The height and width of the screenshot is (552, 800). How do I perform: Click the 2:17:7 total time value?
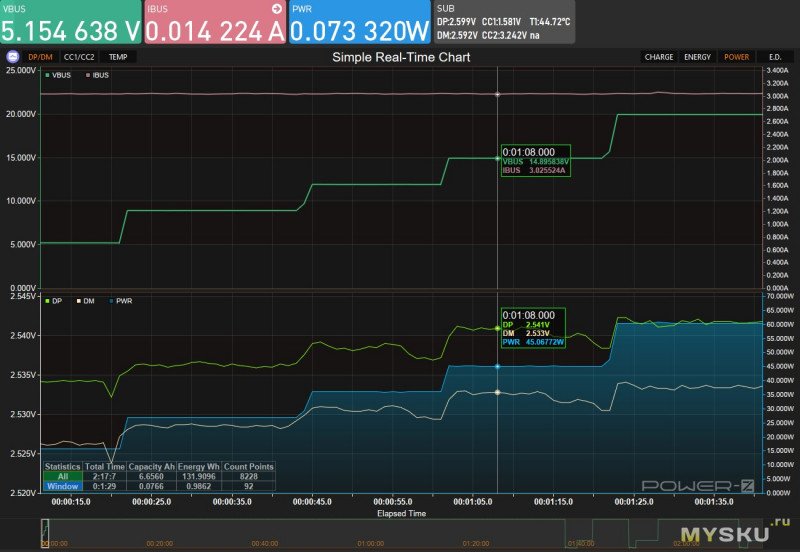tap(104, 476)
